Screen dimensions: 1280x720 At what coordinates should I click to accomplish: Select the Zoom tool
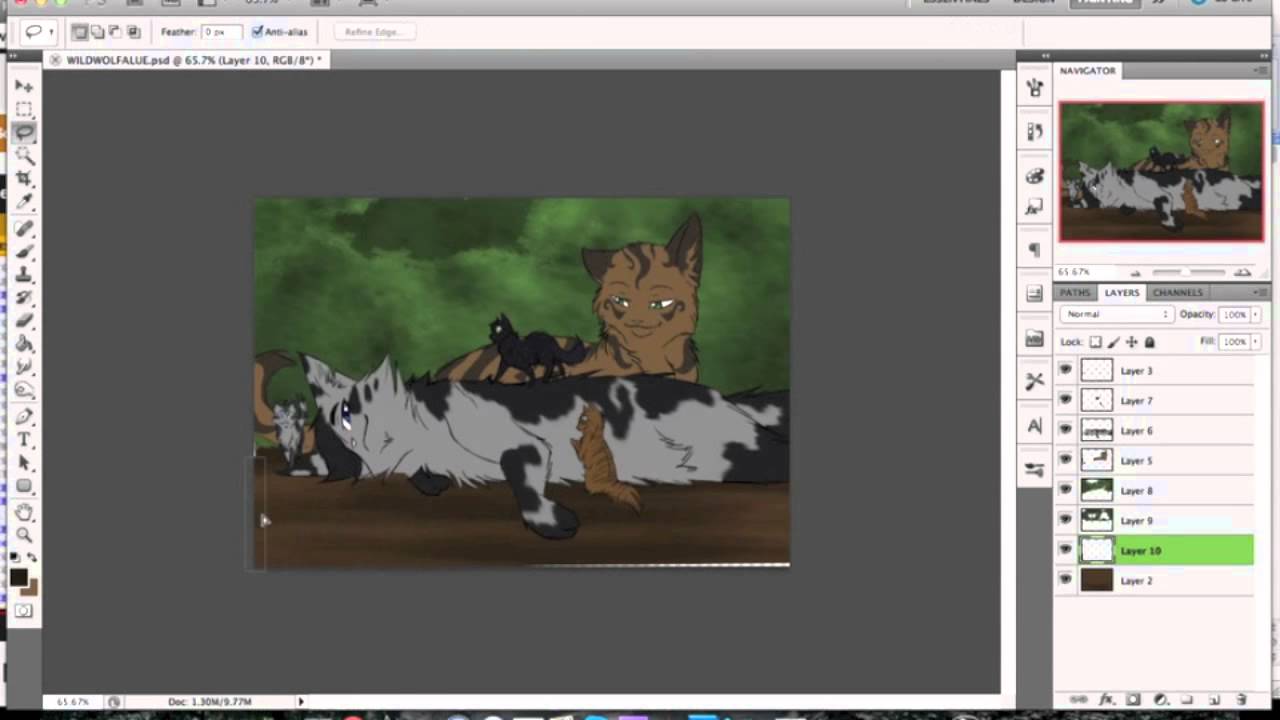pos(24,536)
